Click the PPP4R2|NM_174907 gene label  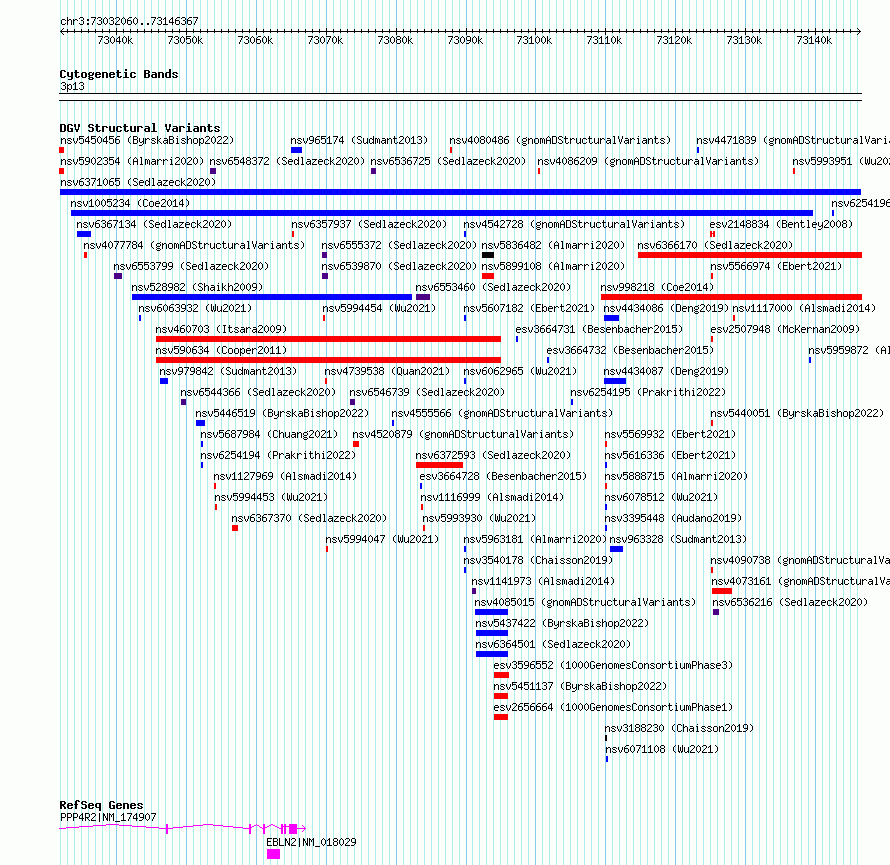108,817
